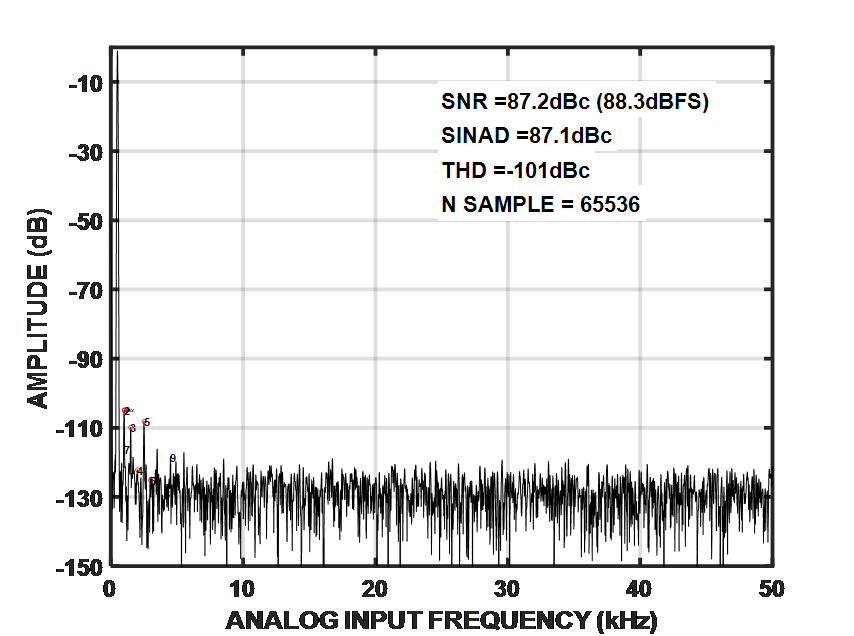The height and width of the screenshot is (636, 854).
Task: Click the -30 y-axis tick label
Action: click(86, 154)
